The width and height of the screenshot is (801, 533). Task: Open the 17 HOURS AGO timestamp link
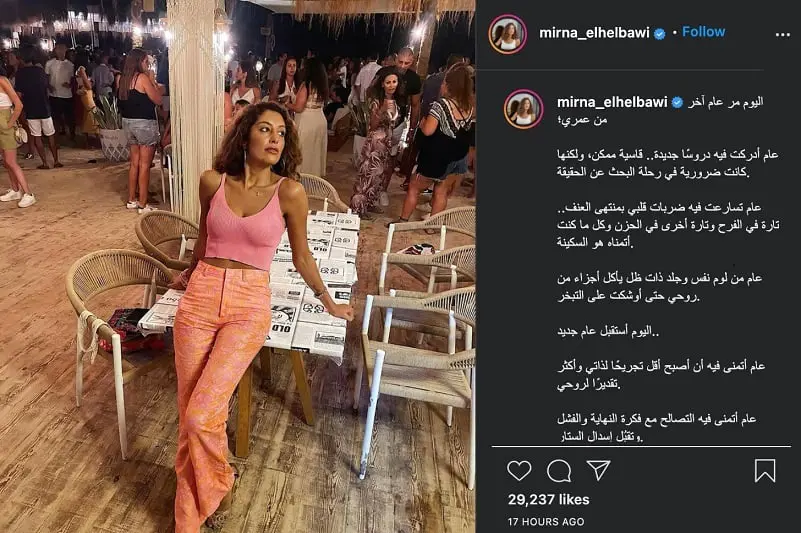click(x=546, y=522)
